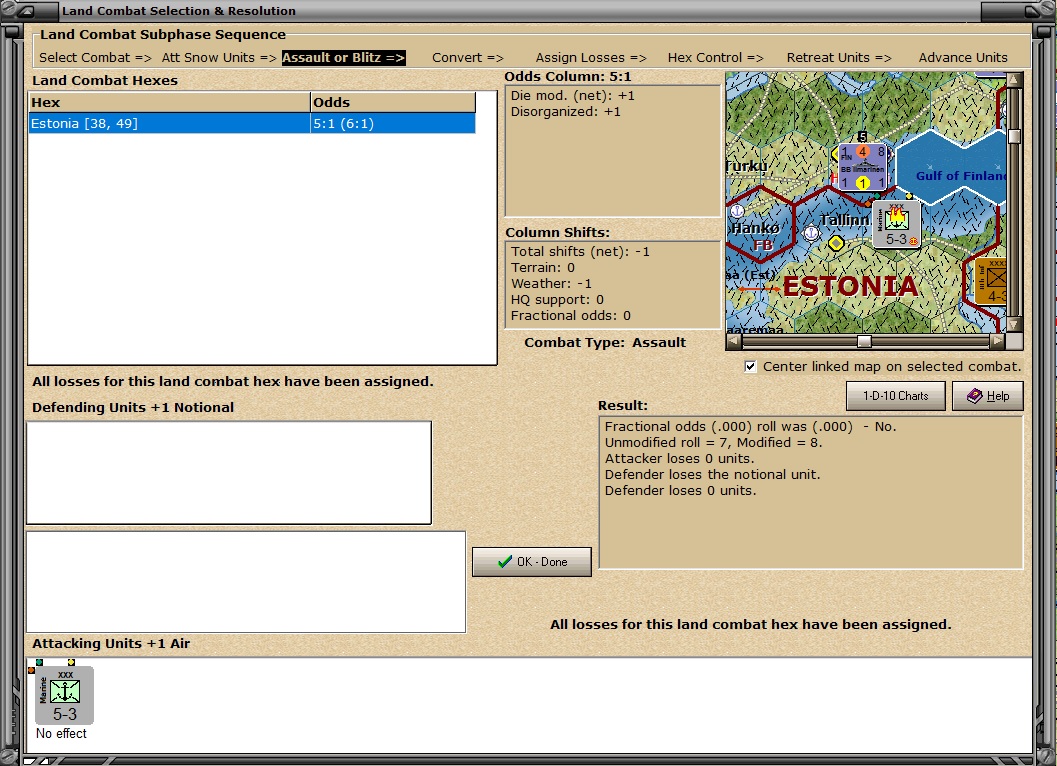1057x766 pixels.
Task: Toggle Center linked map on selected combat checkbox
Action: click(x=750, y=366)
